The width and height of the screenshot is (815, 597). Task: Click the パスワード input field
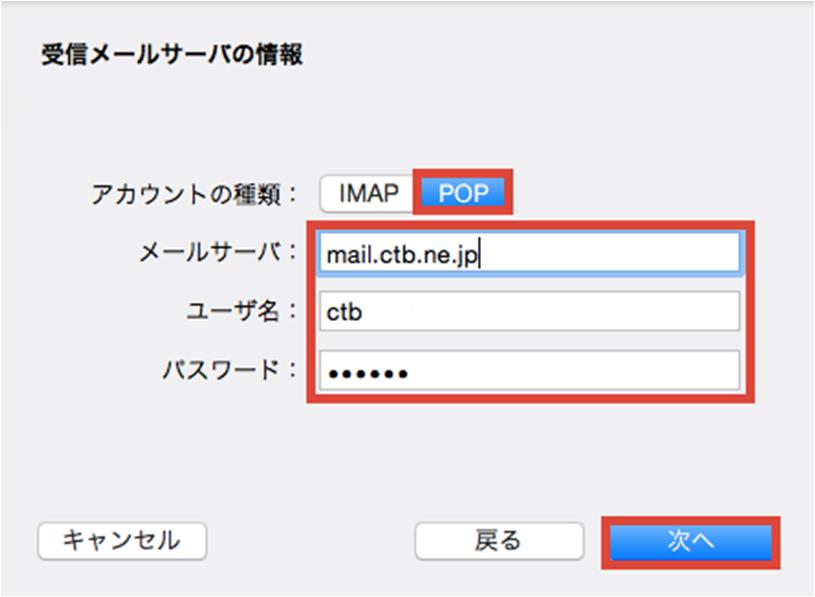pyautogui.click(x=529, y=370)
